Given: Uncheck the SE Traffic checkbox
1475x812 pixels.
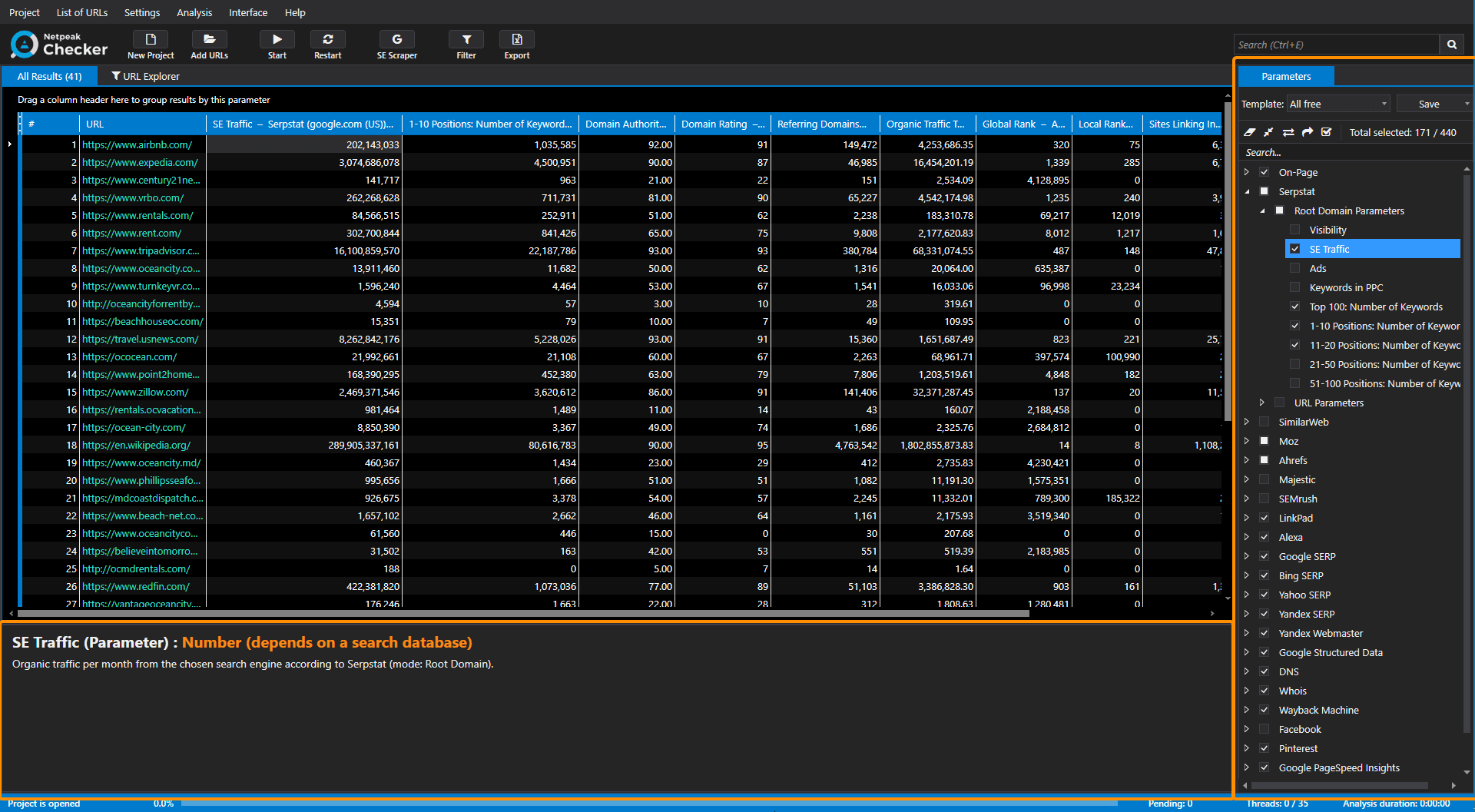Looking at the screenshot, I should click(1295, 249).
